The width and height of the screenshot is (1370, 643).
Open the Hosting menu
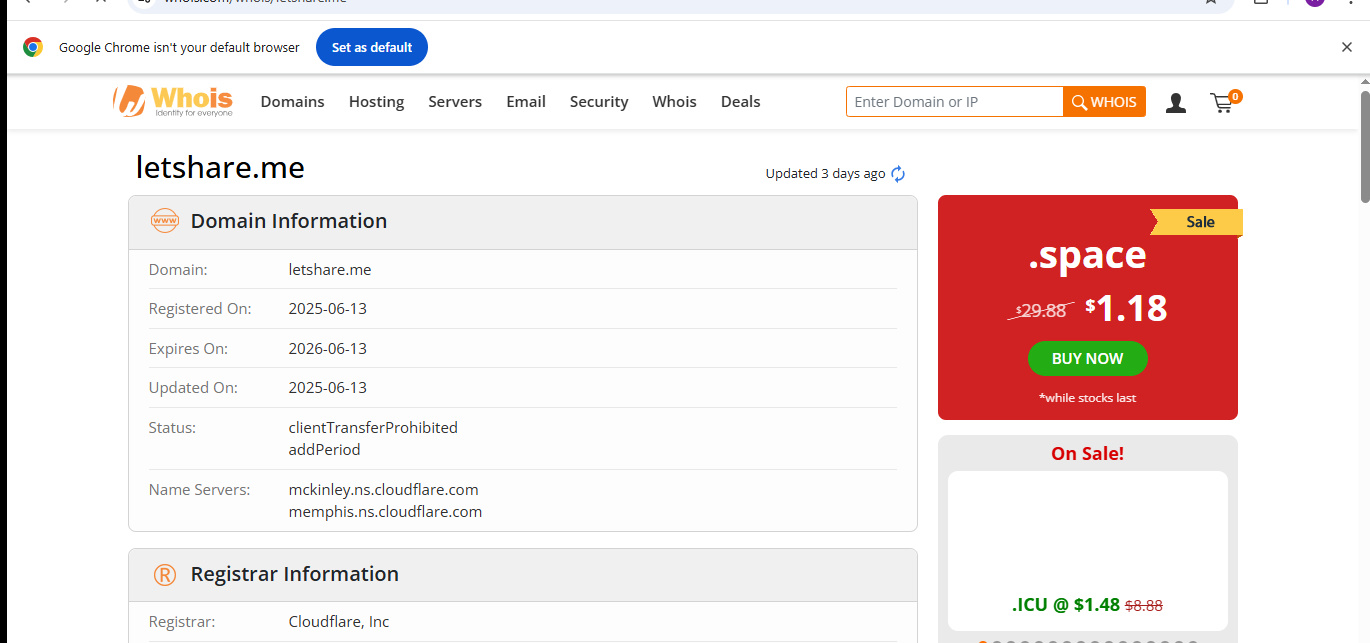click(x=376, y=102)
